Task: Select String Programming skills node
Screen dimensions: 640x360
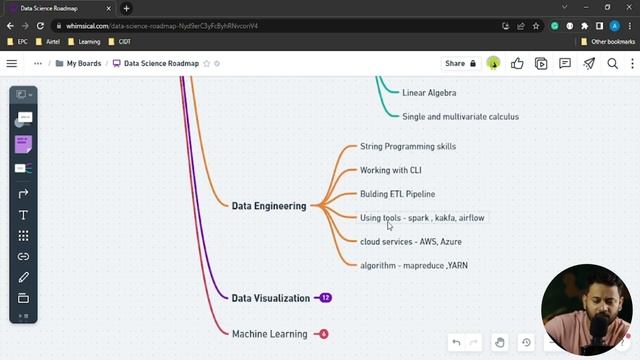Action: [x=408, y=147]
